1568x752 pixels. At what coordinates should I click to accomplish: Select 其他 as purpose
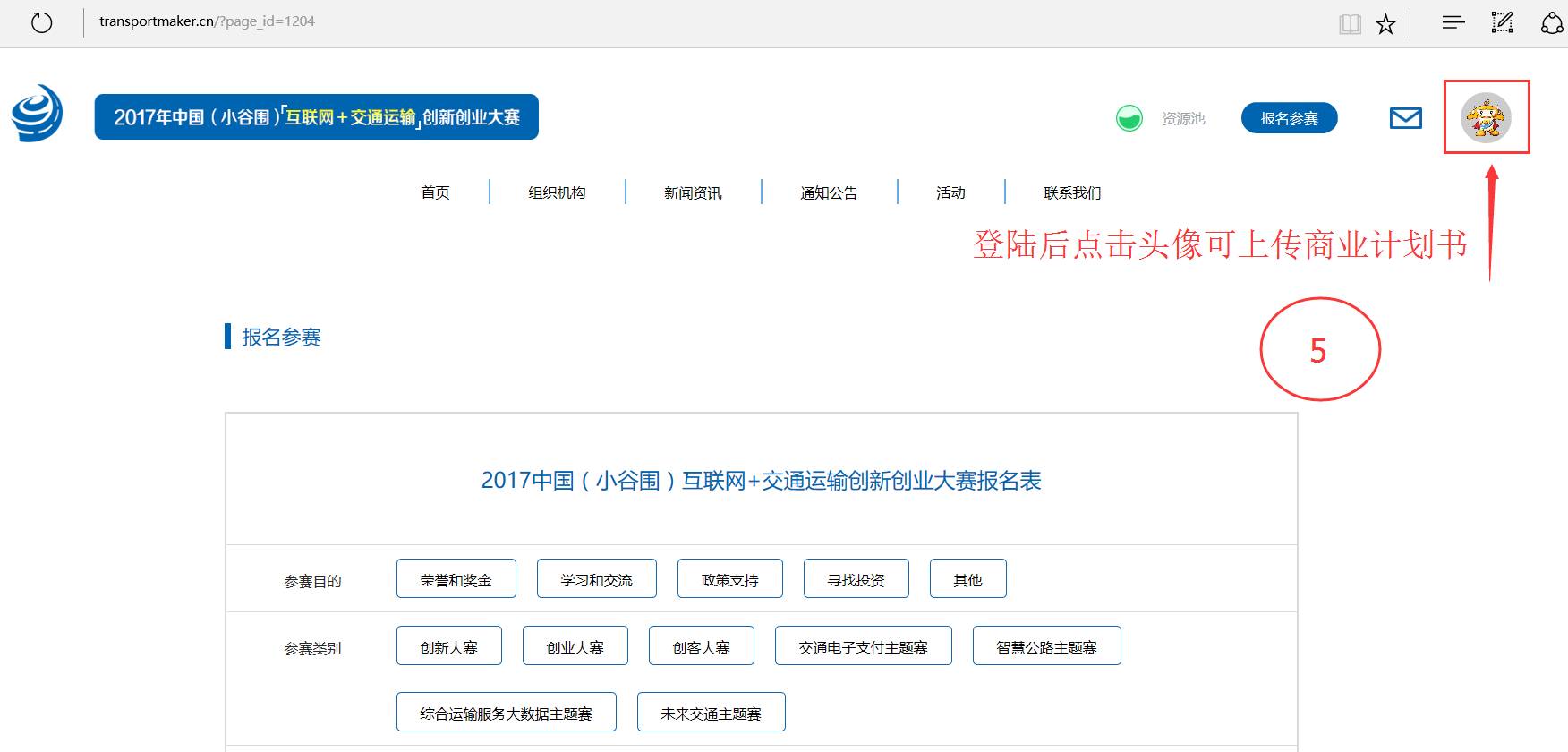tap(968, 578)
